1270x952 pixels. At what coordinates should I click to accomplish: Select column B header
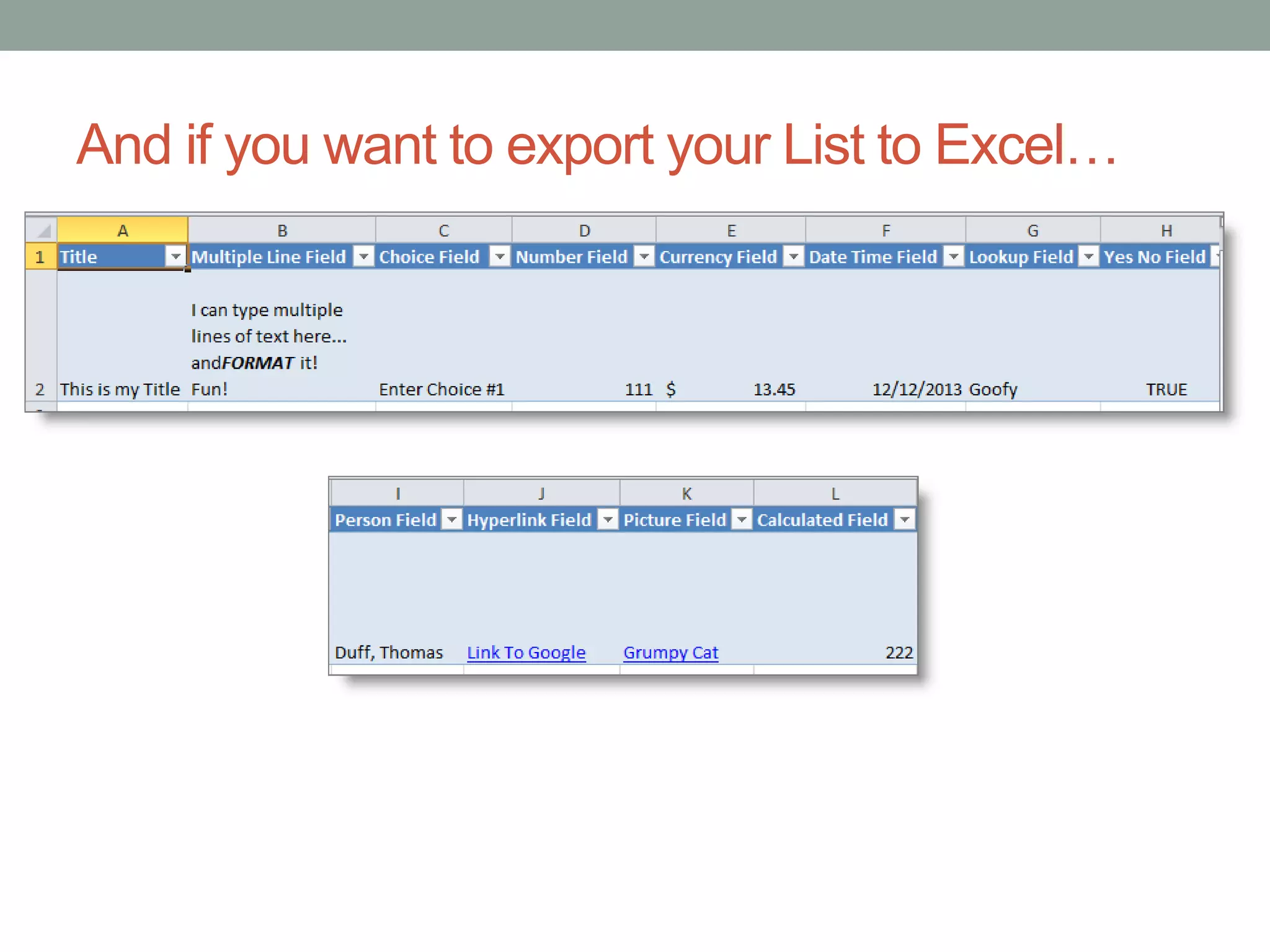click(282, 231)
